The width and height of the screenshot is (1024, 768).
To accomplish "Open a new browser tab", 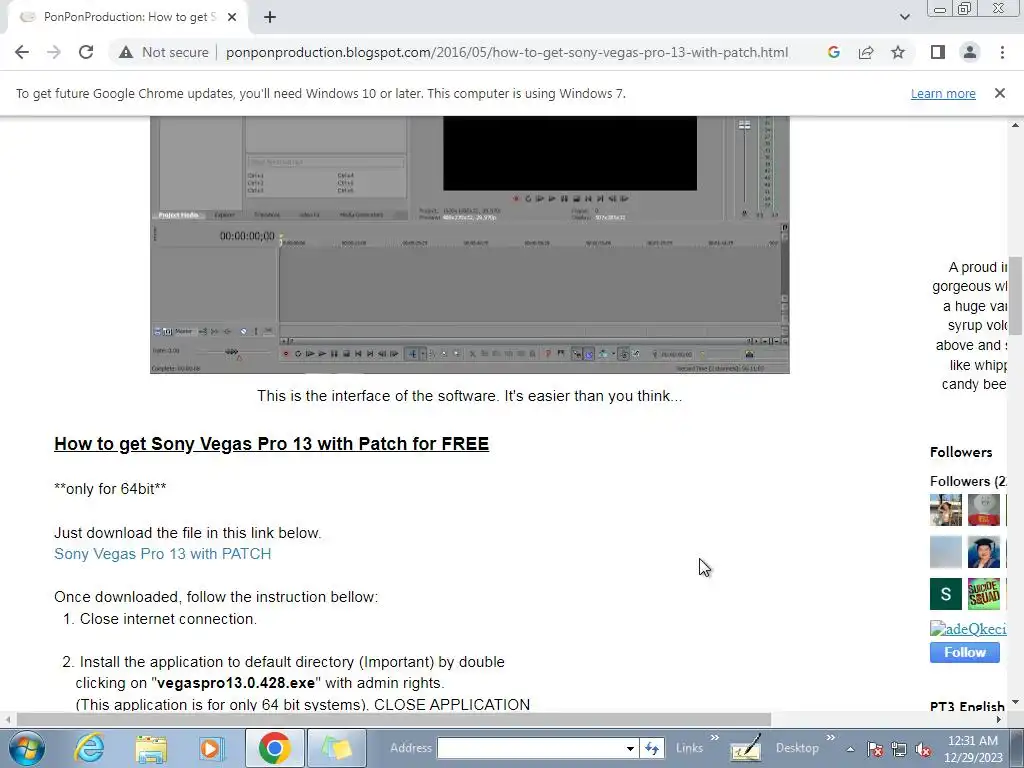I will 270,17.
